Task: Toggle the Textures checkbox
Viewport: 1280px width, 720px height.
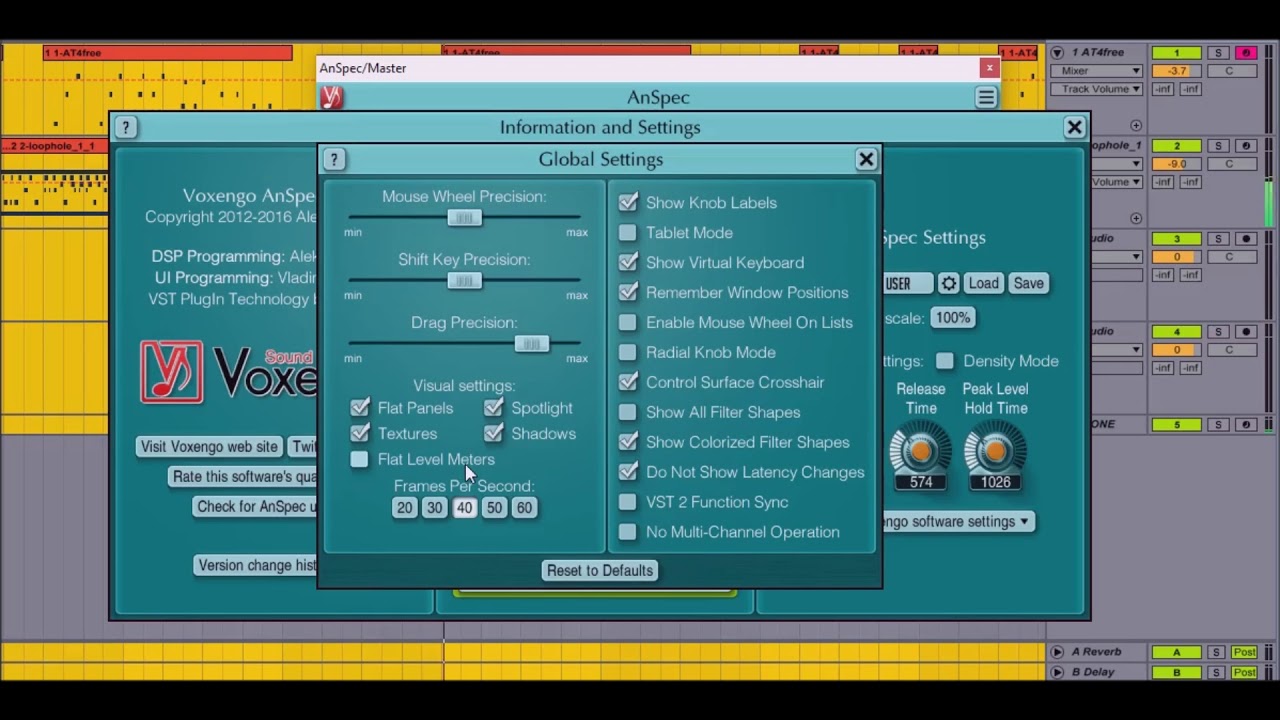Action: pos(360,434)
